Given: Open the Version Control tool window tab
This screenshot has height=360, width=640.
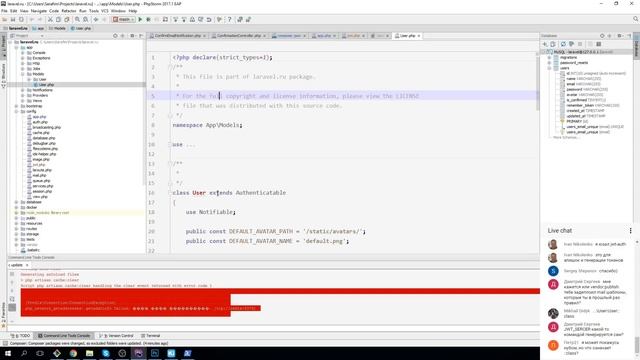Looking at the screenshot, I should click(x=116, y=336).
